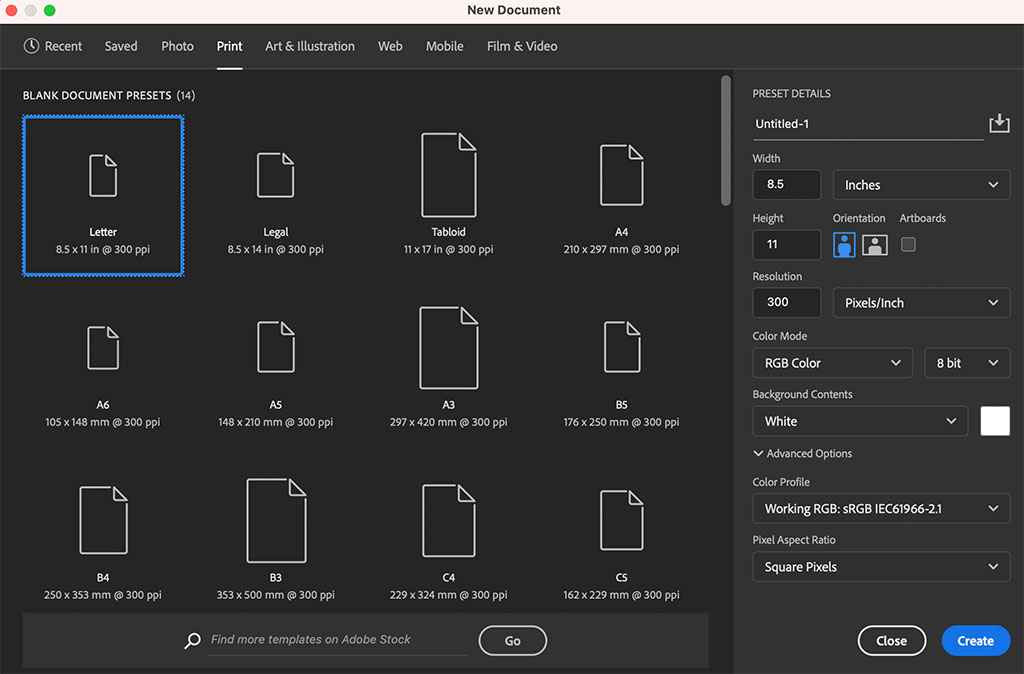
Task: Select the C4 document preset
Action: pos(449,519)
